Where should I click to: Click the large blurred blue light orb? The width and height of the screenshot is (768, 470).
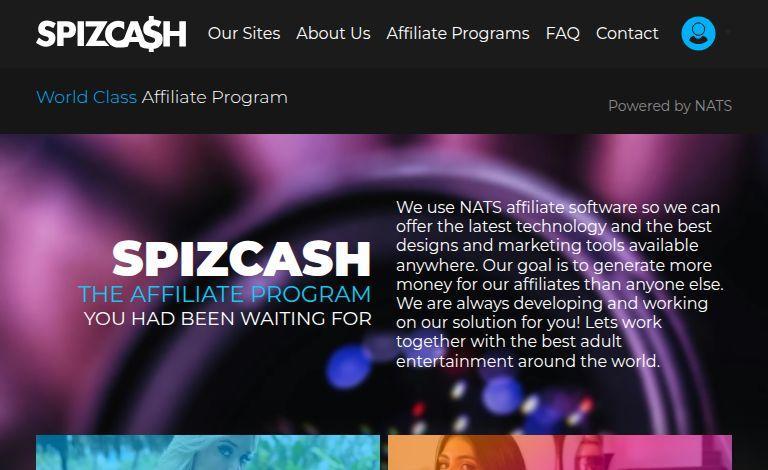pyautogui.click(x=349, y=366)
